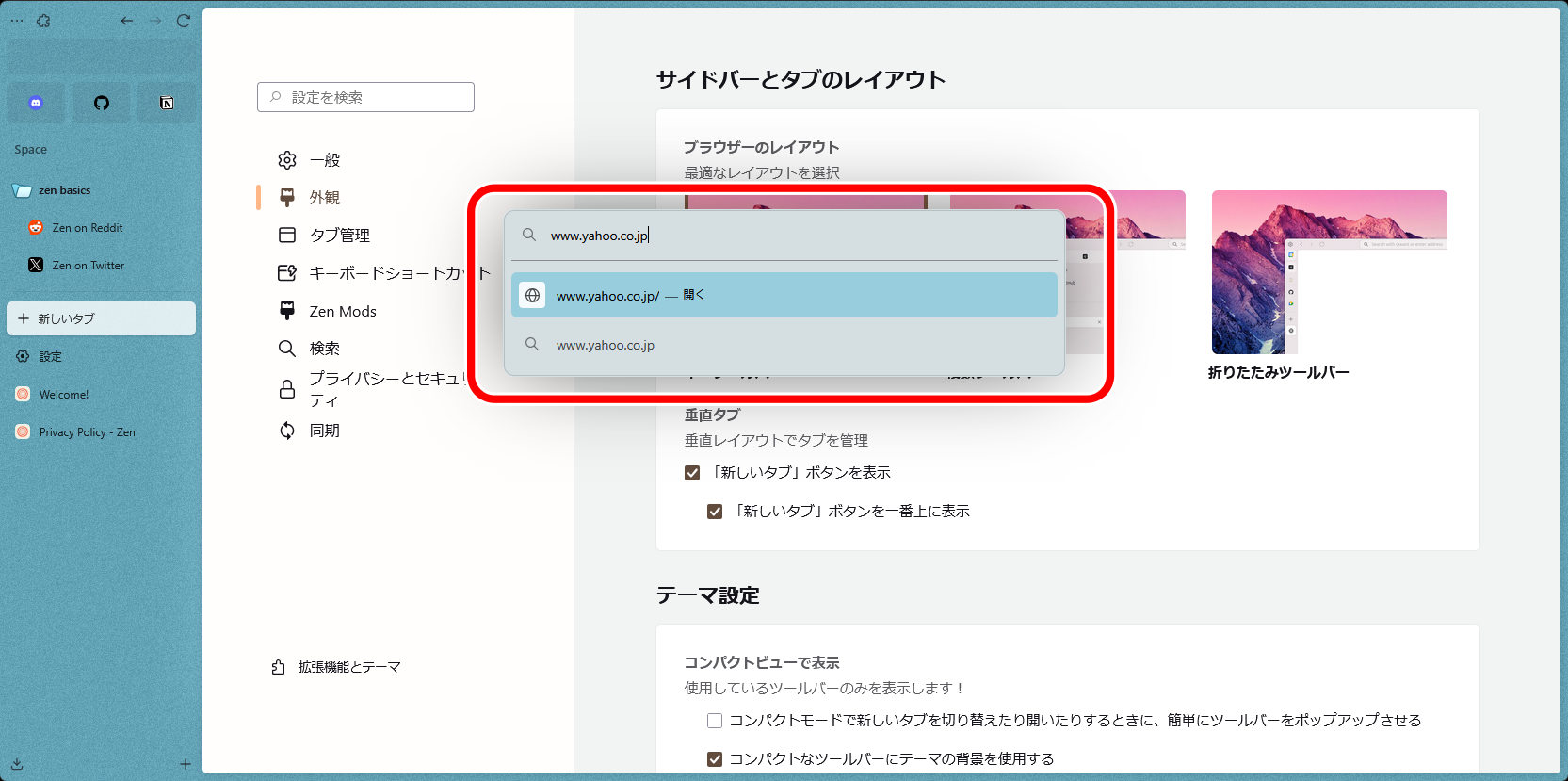Toggle コンパクトなツールバーにテーマの背景を使用する checkbox
Screen dimensions: 1568x781
[x=715, y=759]
